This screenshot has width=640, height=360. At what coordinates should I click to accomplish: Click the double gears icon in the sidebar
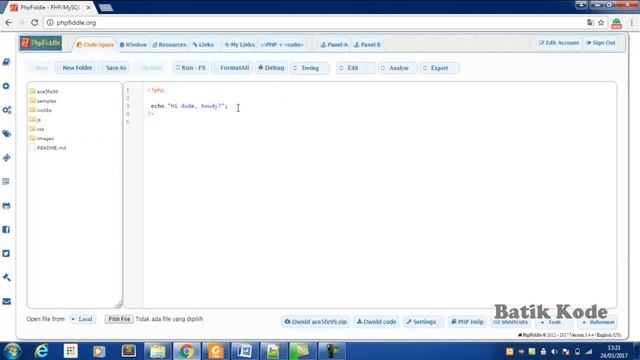coord(7,110)
